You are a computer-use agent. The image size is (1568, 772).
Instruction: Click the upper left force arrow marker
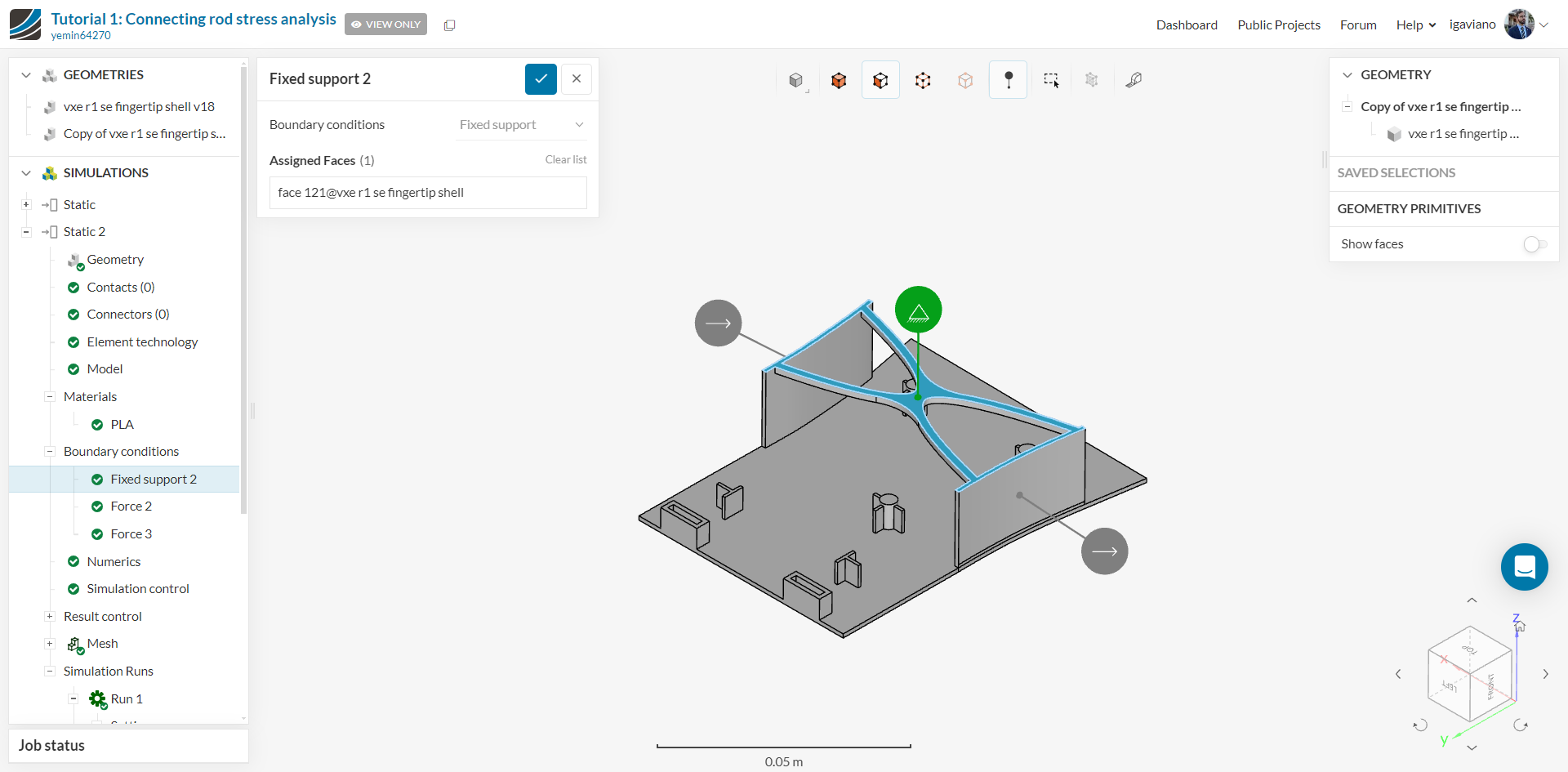click(719, 324)
